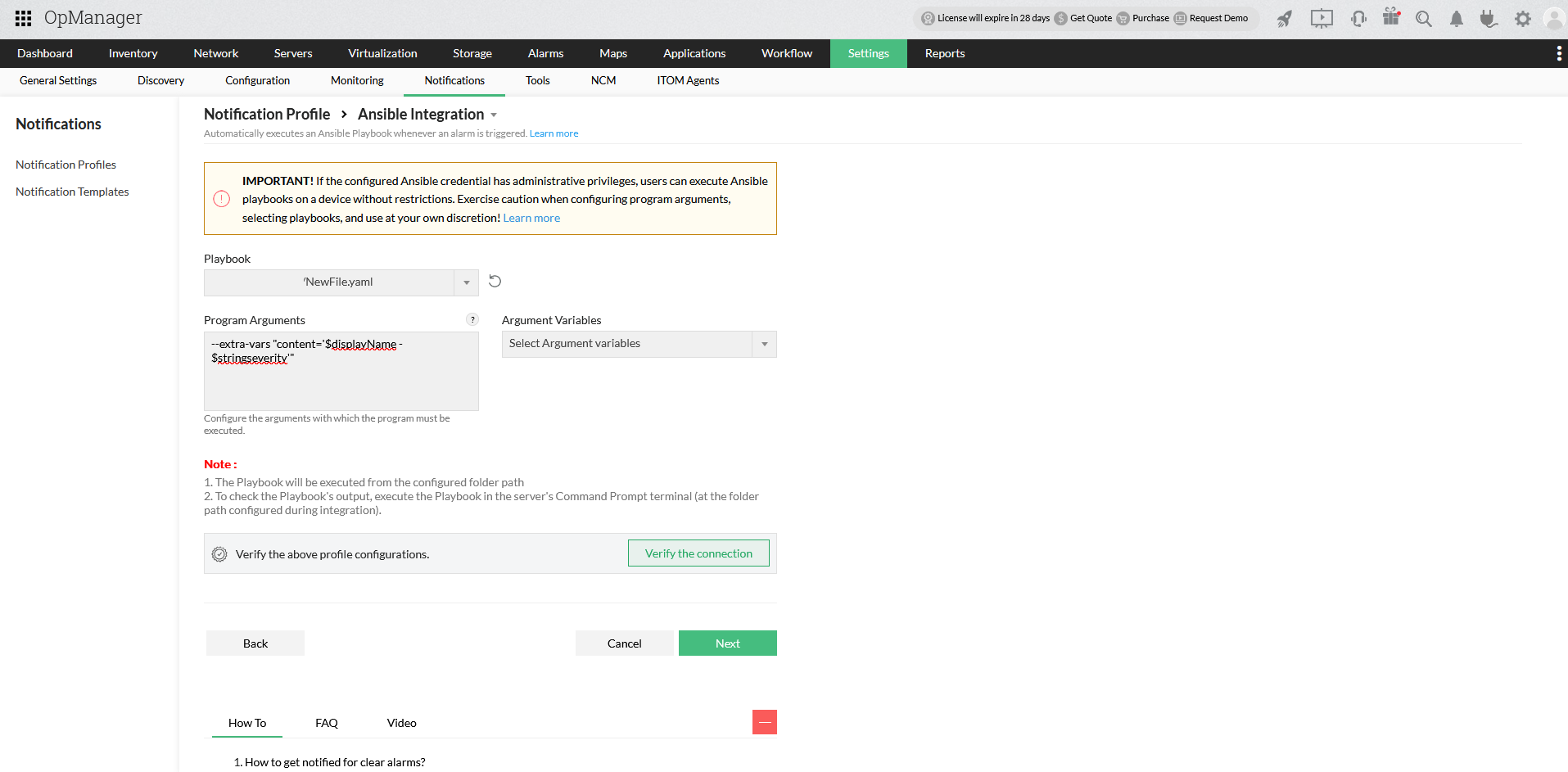Click Learn more in the IMPORTANT warning
The height and width of the screenshot is (772, 1568).
click(531, 218)
